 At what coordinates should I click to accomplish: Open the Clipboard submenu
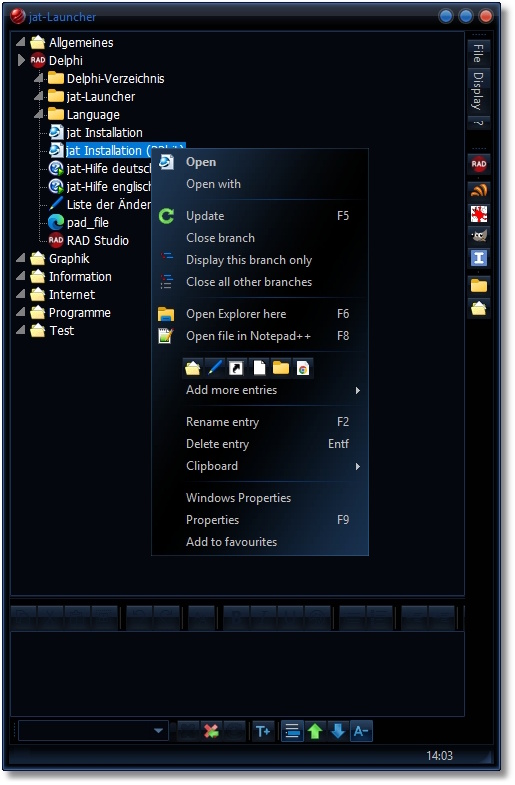pos(260,466)
